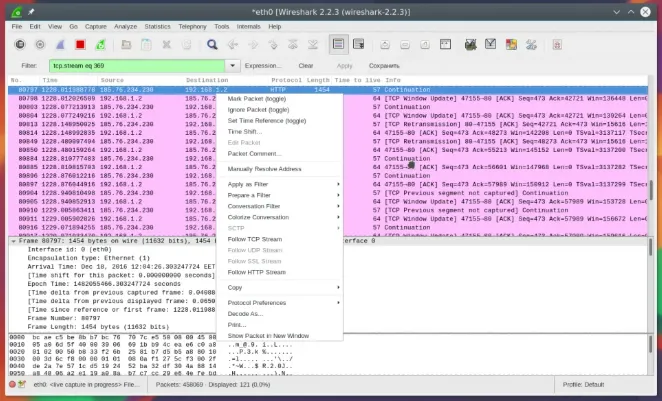The height and width of the screenshot is (401, 662).
Task: Sort by the Time column header
Action: 68,80
